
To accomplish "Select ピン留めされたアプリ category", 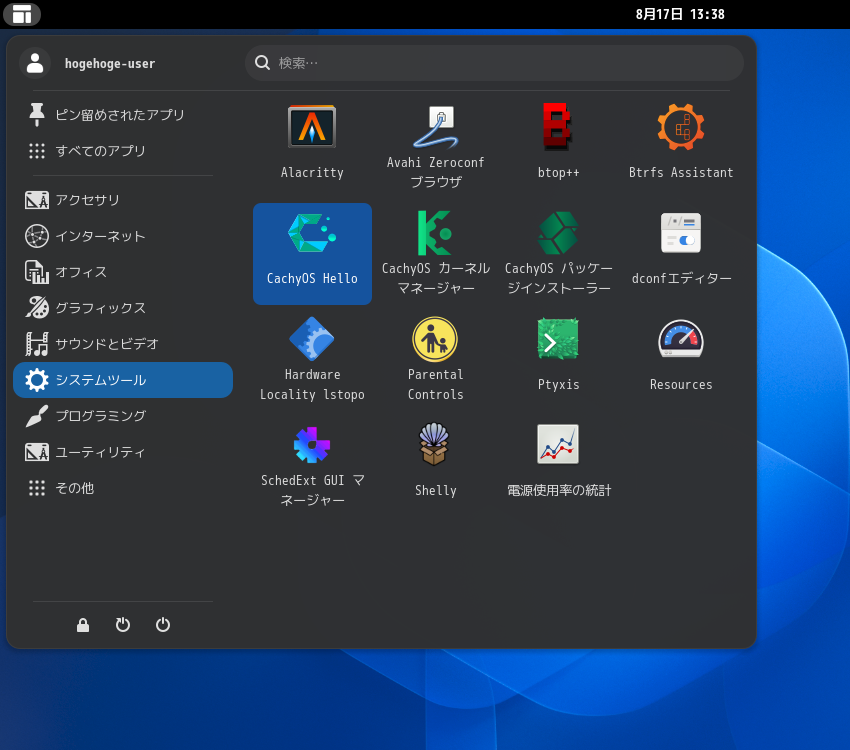I will [123, 115].
